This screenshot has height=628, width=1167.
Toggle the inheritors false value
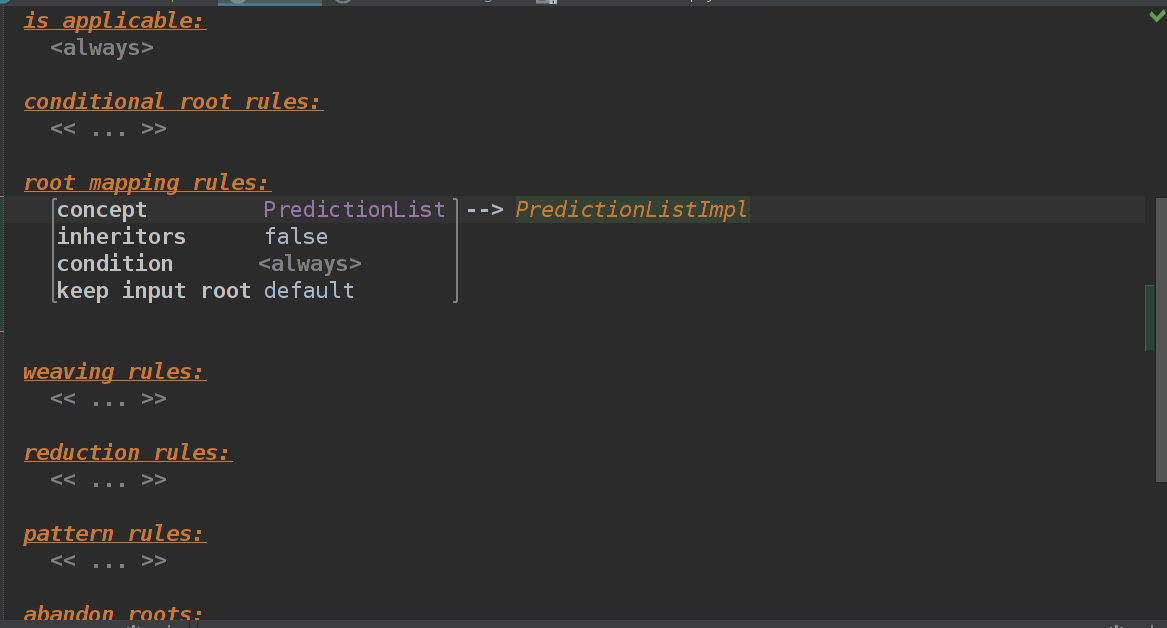(x=296, y=237)
